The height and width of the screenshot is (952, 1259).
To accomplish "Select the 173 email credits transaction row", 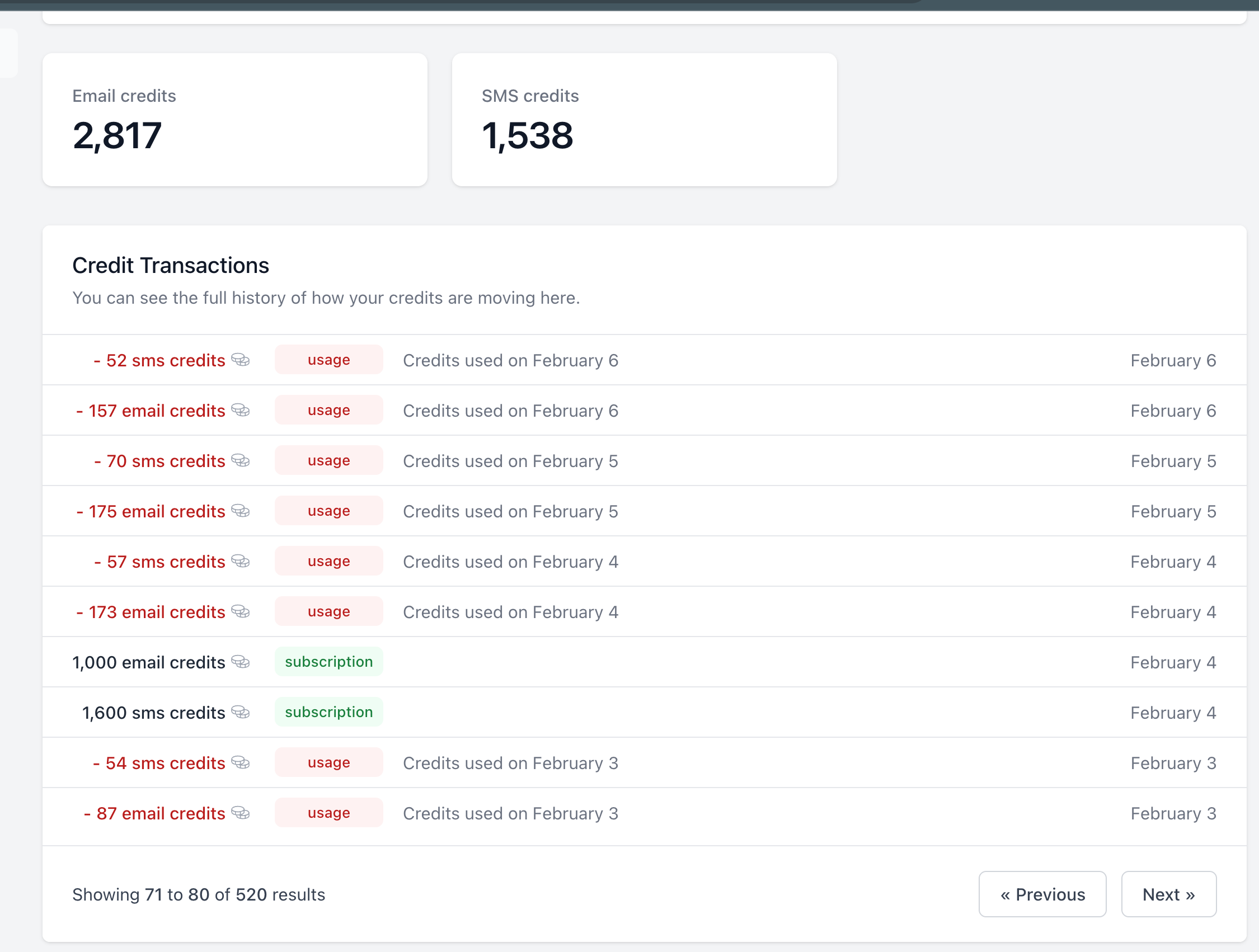I will coord(644,612).
